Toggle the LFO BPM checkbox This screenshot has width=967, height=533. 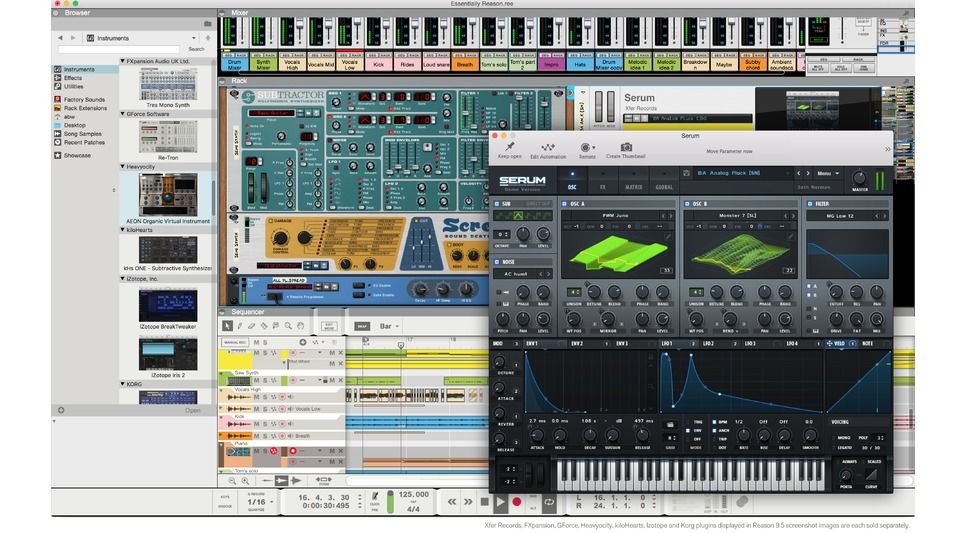click(x=714, y=422)
